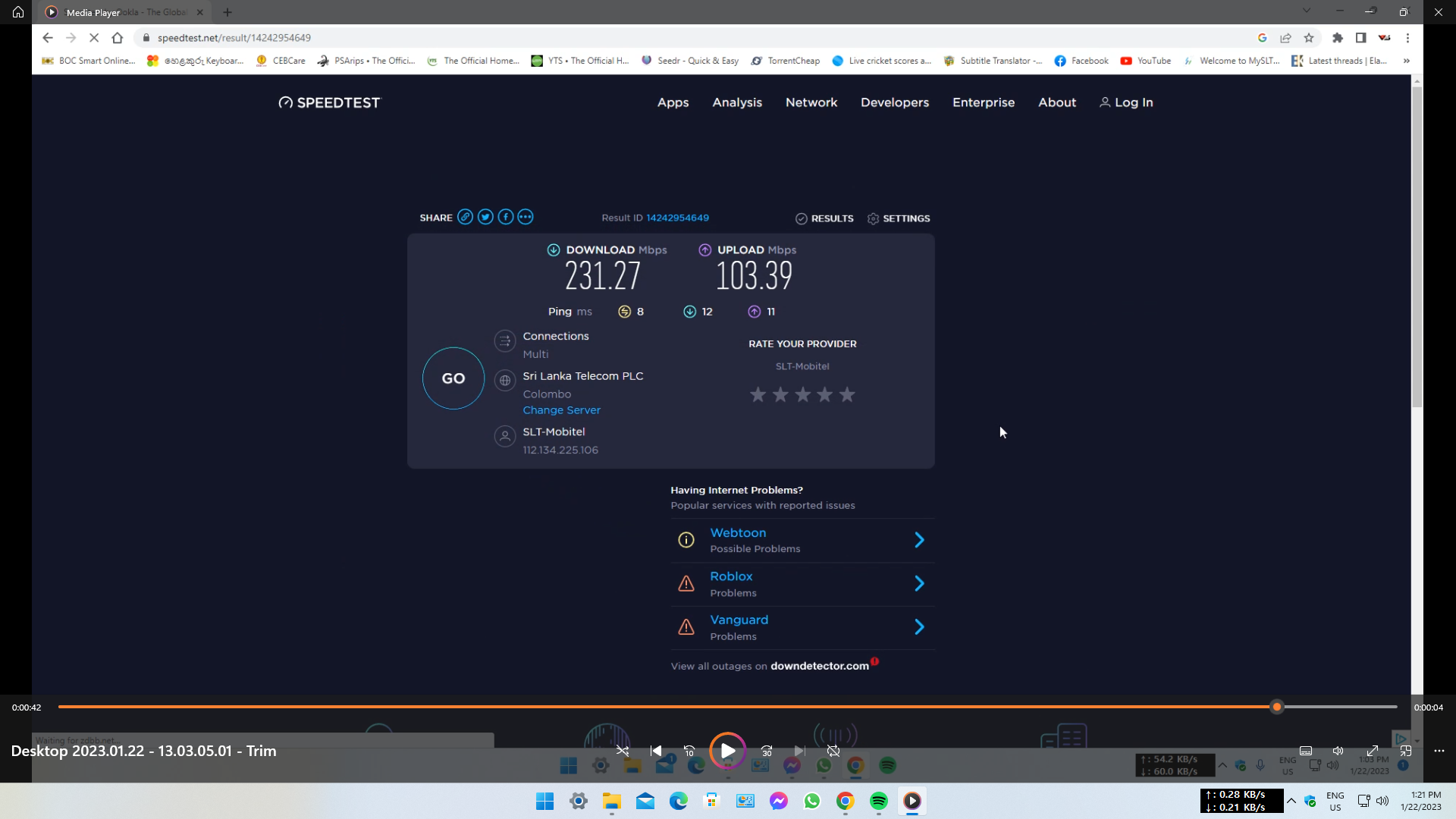This screenshot has height=819, width=1456.
Task: Jump to the next track
Action: pyautogui.click(x=799, y=751)
